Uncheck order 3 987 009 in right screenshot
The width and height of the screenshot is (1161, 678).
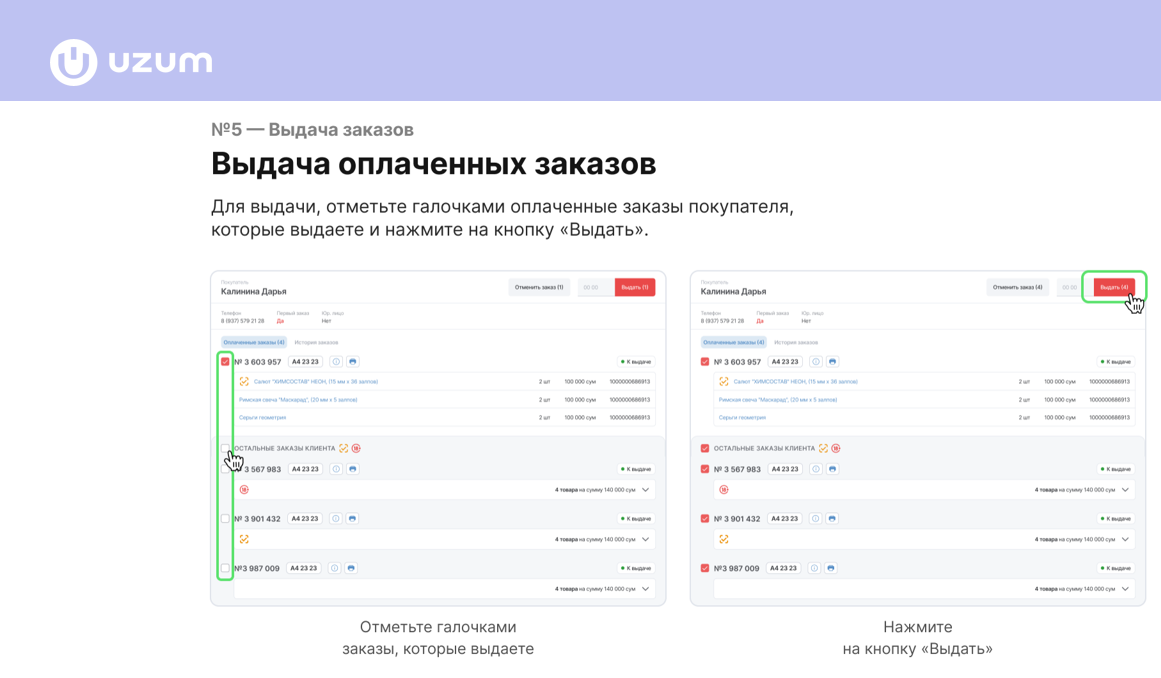705,568
